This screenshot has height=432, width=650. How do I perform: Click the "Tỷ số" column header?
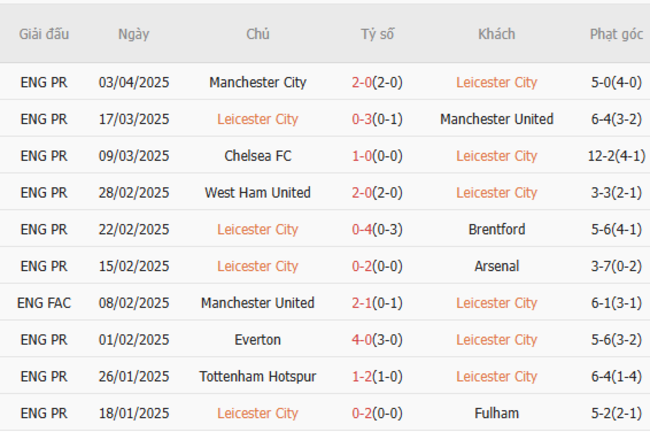click(x=377, y=34)
